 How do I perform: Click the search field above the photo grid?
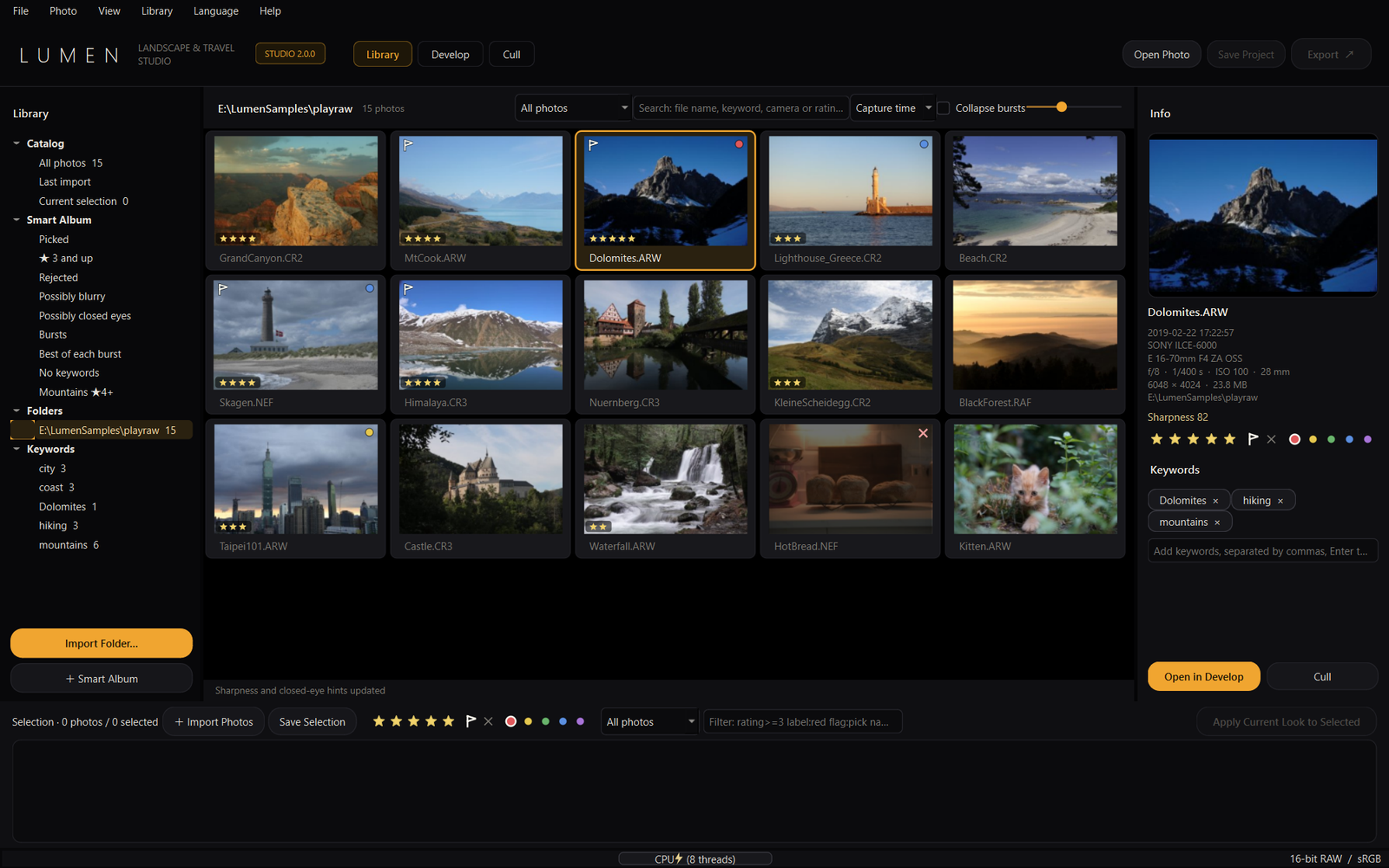click(741, 108)
